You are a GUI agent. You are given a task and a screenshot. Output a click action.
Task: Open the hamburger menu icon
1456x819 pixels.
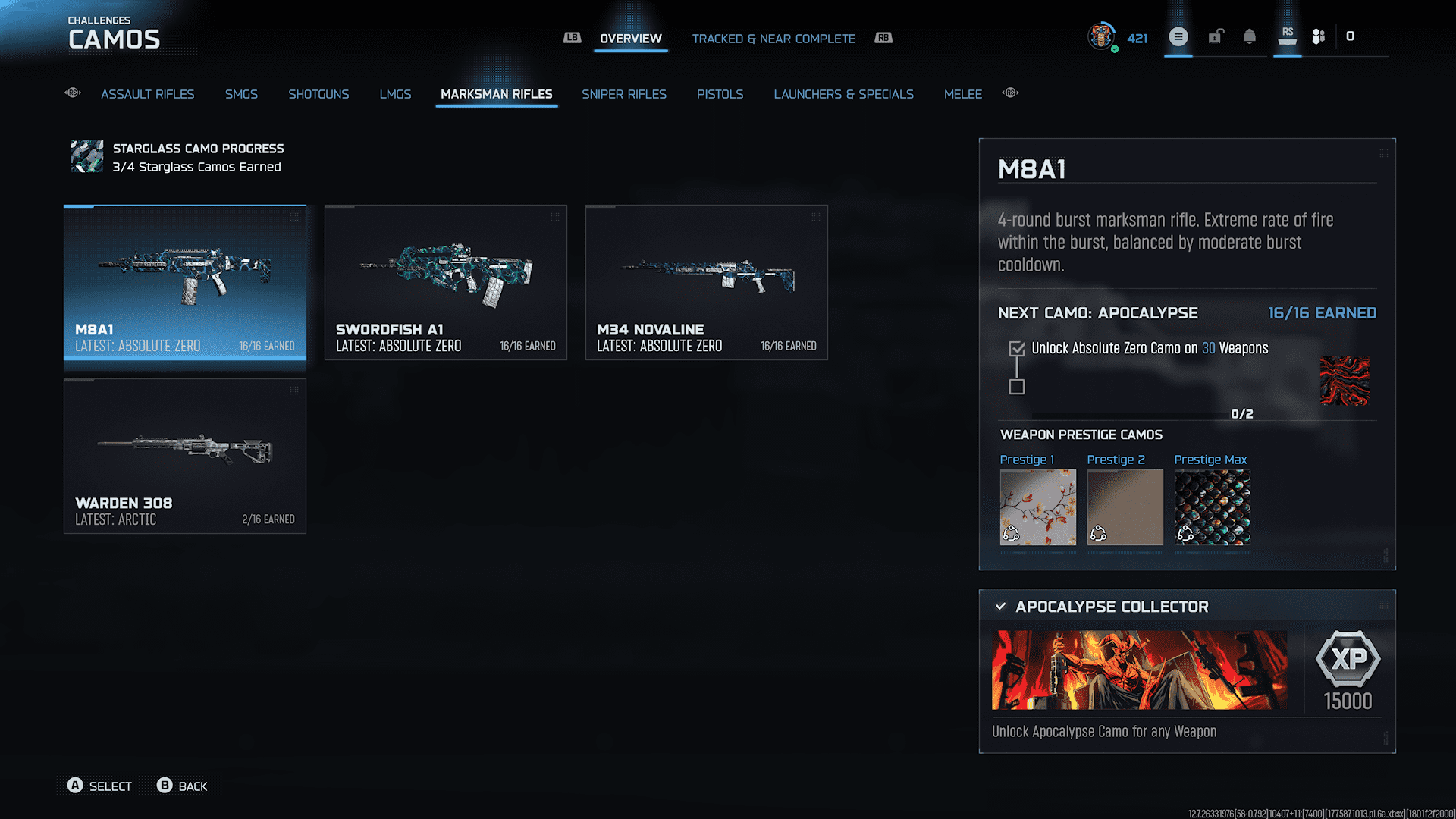click(x=1178, y=36)
